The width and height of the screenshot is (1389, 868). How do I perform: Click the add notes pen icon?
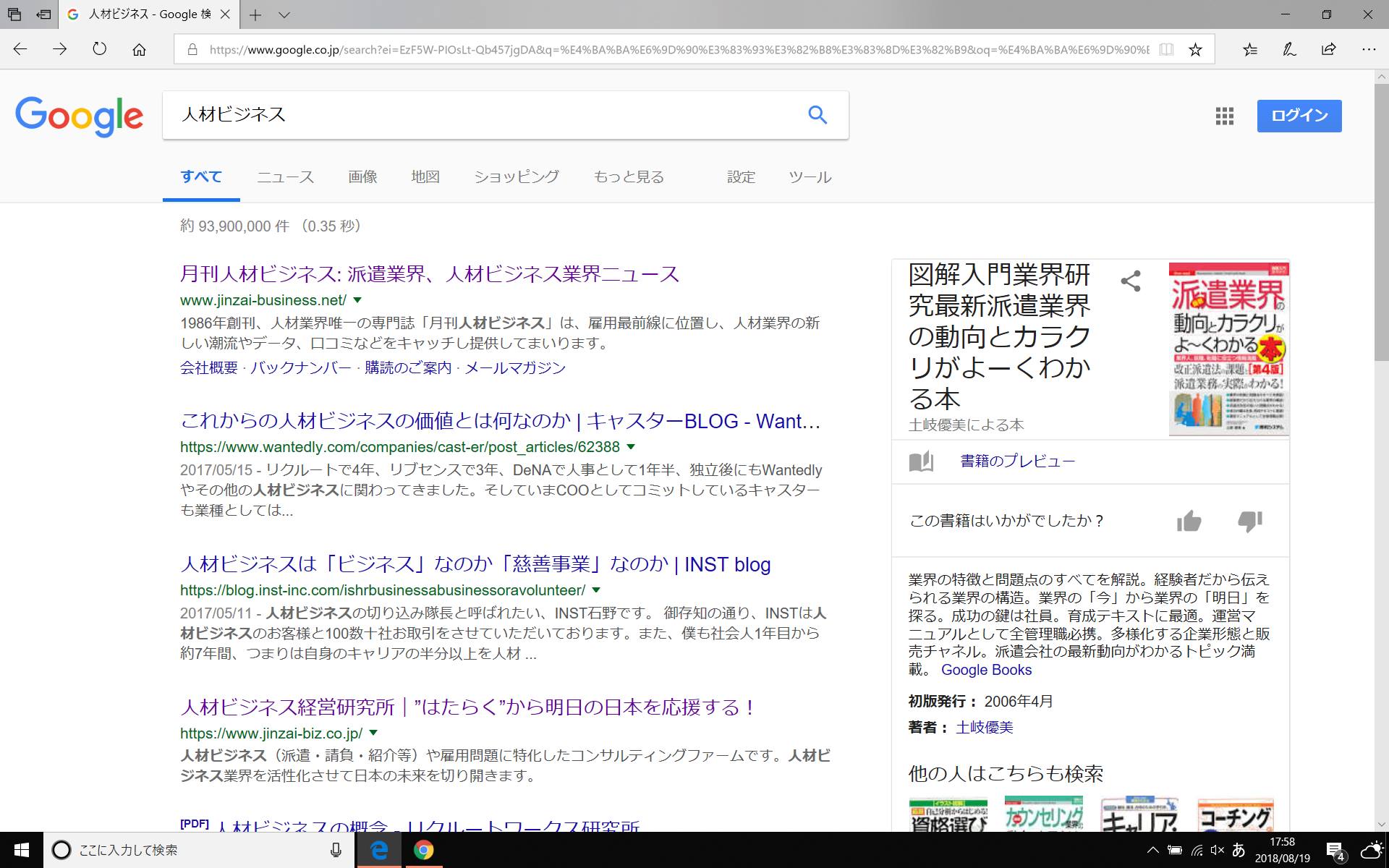pos(1289,49)
